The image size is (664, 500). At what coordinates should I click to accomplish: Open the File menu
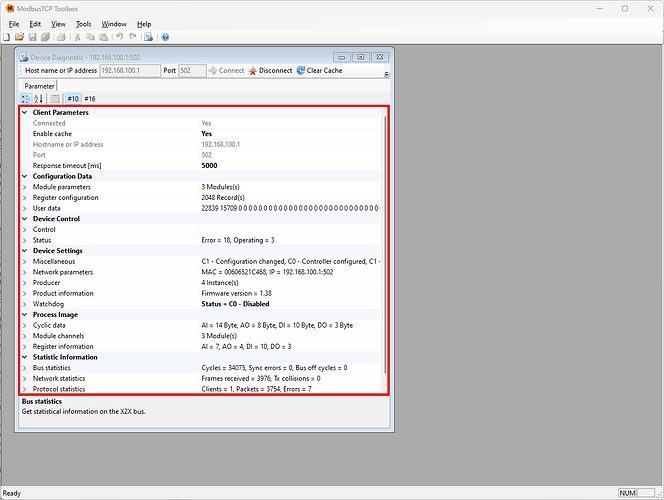pos(14,24)
